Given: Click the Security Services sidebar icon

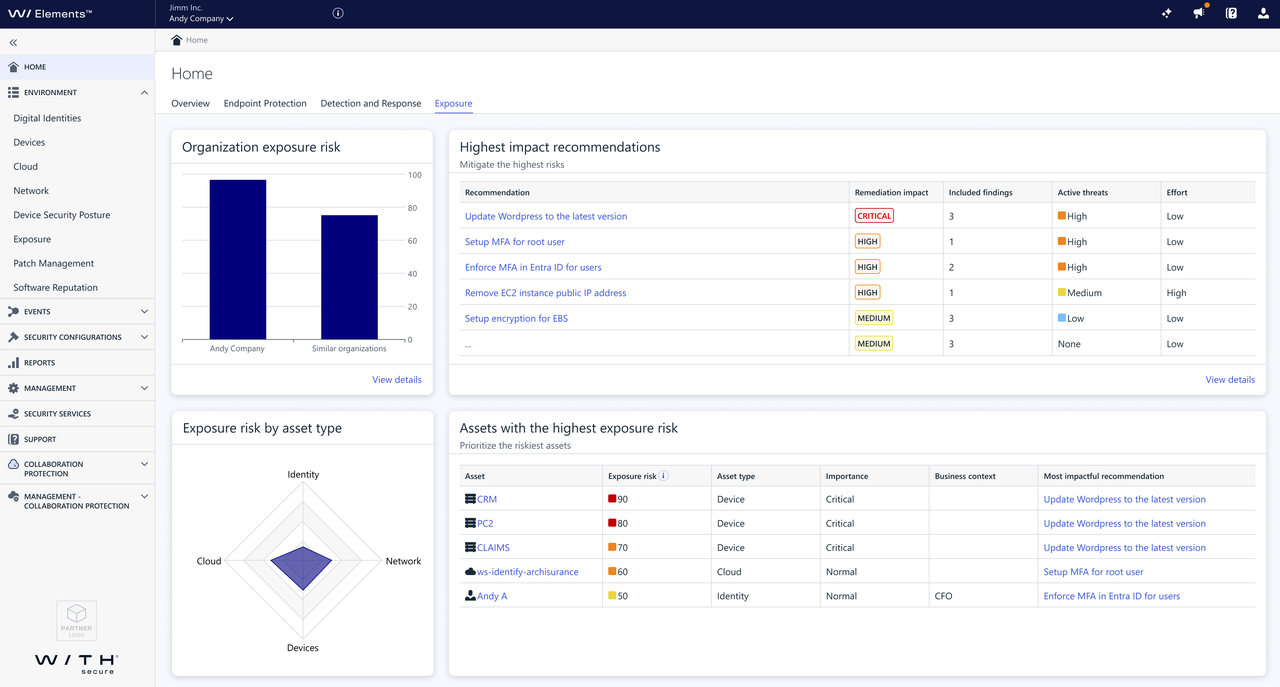Looking at the screenshot, I should [13, 413].
